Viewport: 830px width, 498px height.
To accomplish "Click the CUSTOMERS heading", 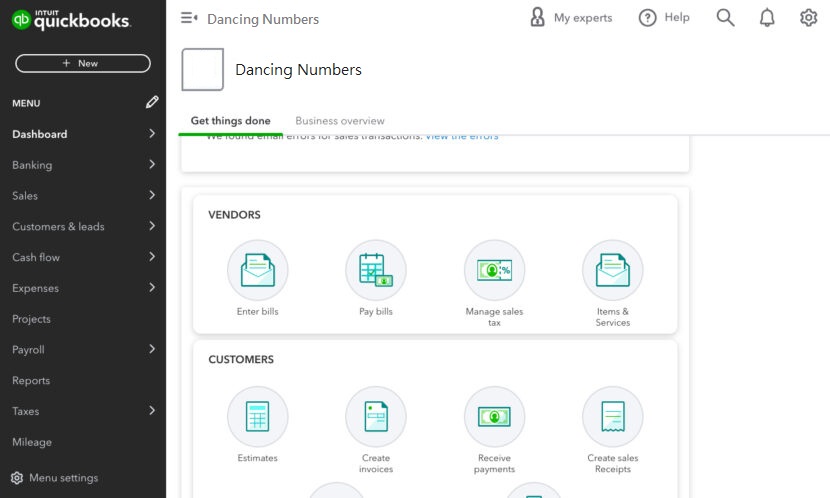I will [241, 359].
